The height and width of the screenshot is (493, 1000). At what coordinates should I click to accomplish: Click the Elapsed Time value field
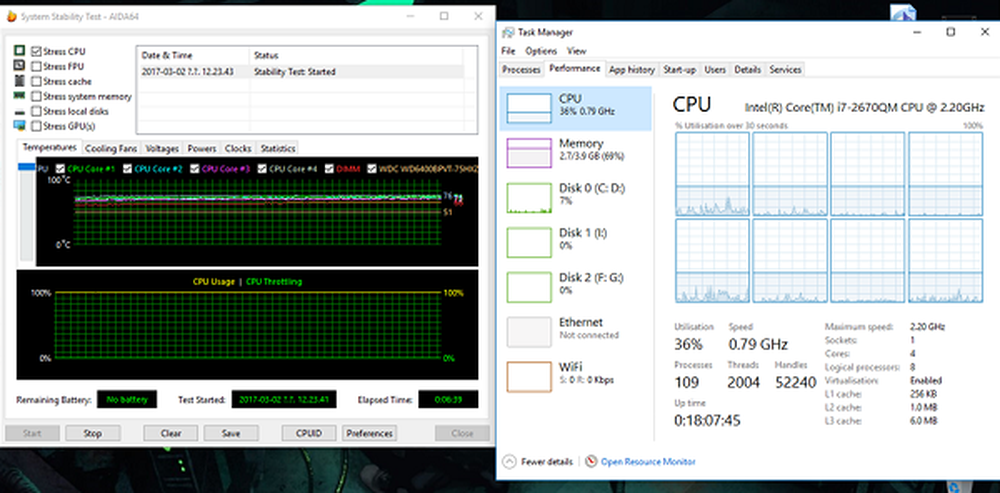point(448,400)
